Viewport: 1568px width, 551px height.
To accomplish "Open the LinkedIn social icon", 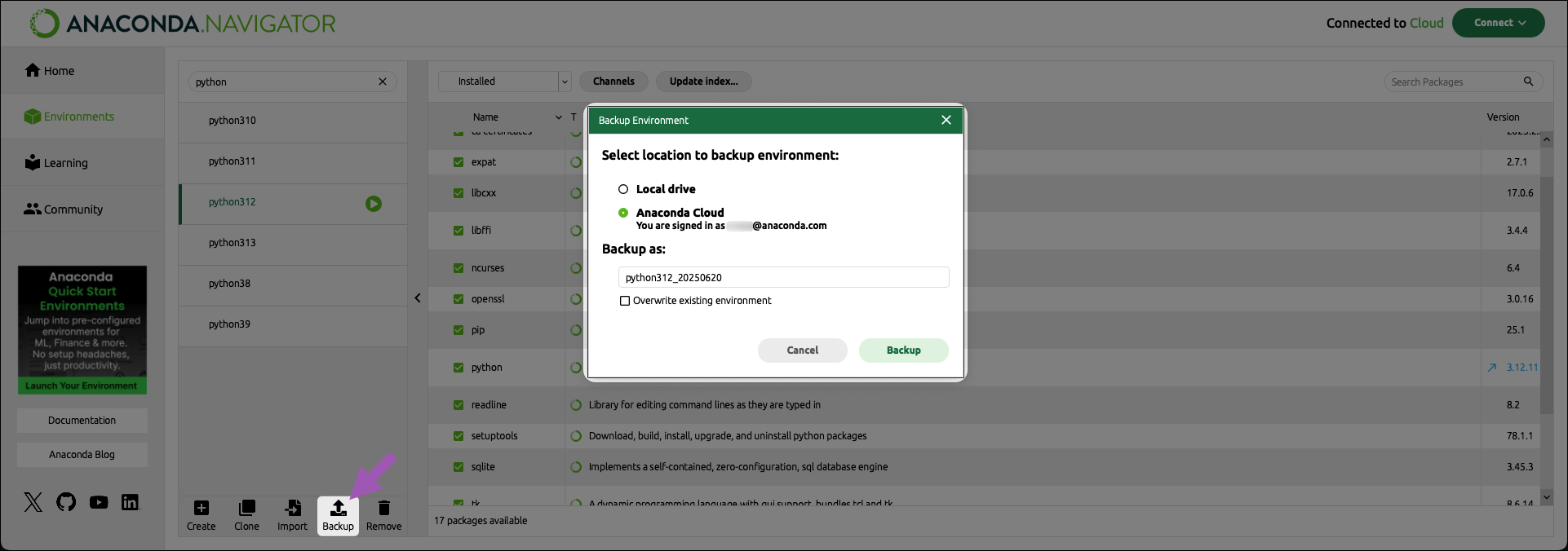I will (x=130, y=502).
